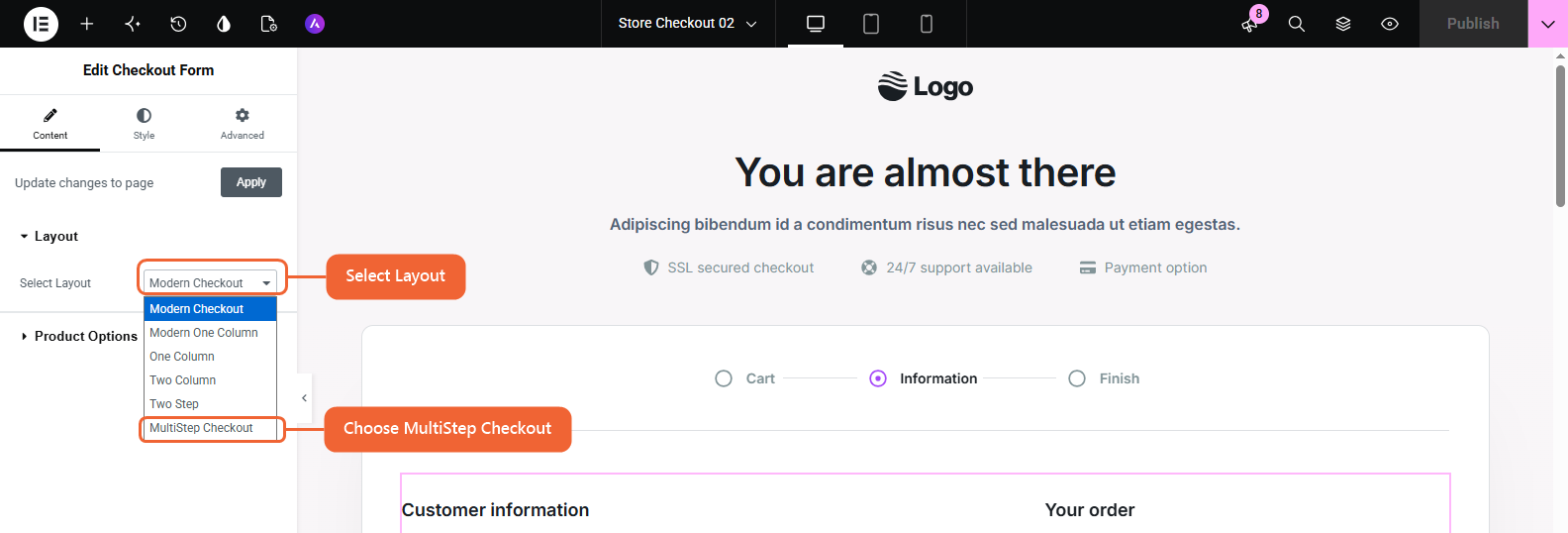
Task: Click the 'Customer information' heading
Action: [495, 510]
